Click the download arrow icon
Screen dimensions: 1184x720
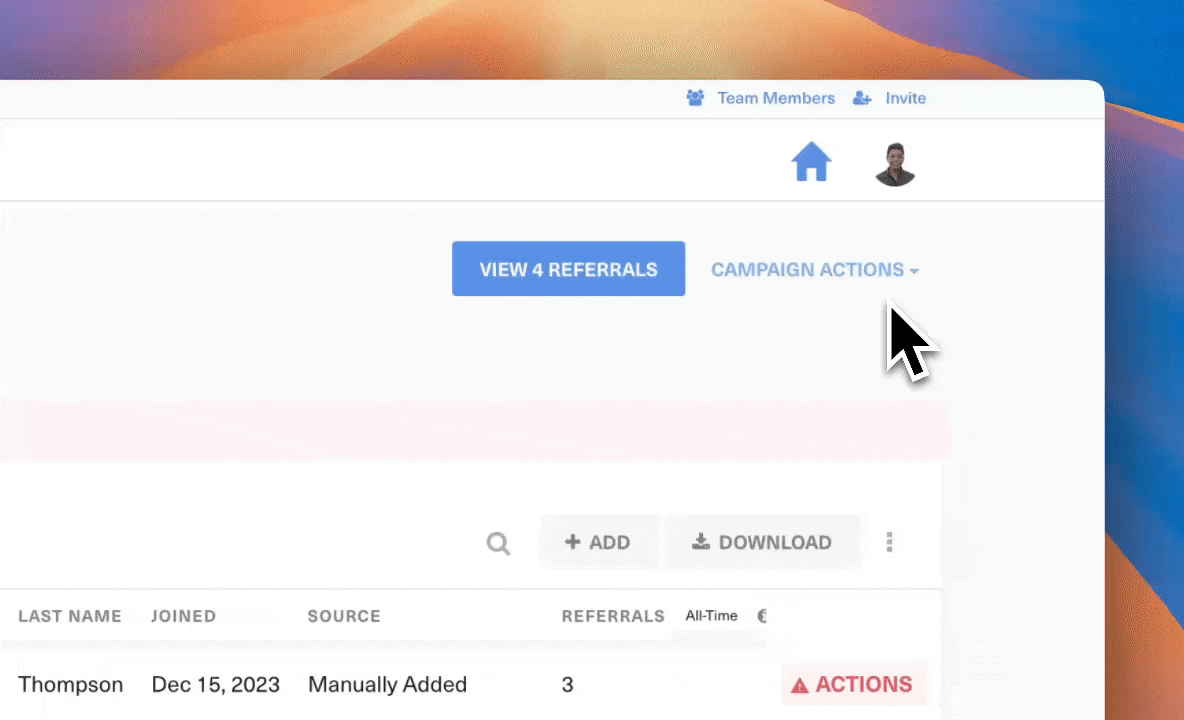click(700, 542)
